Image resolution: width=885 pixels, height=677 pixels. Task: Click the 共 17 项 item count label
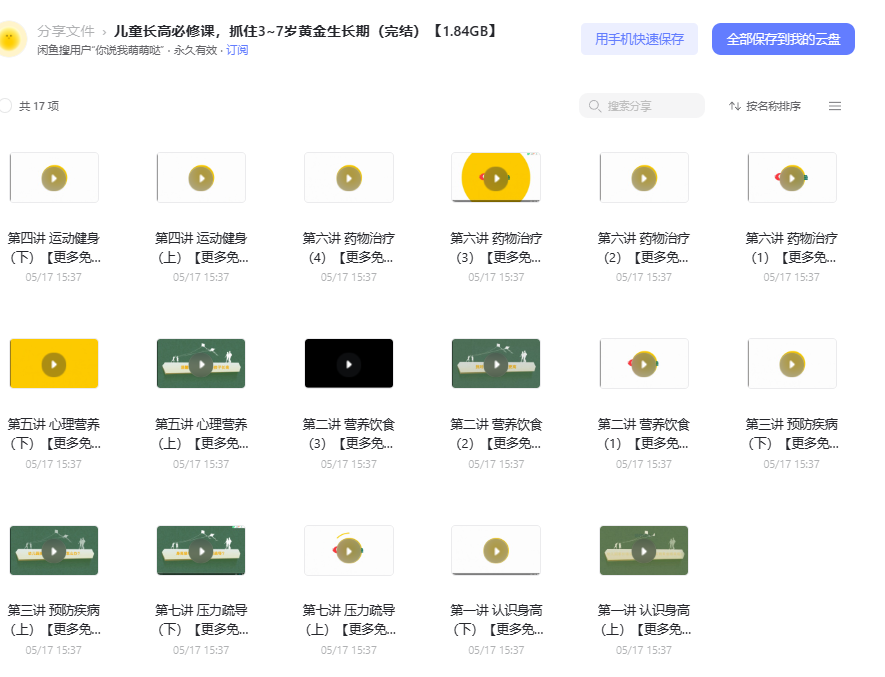point(39,106)
